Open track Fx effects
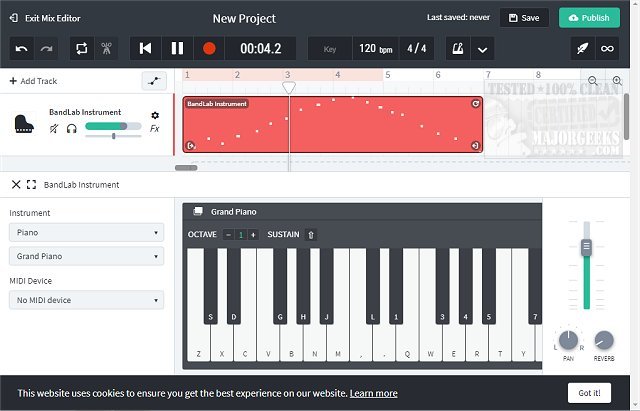This screenshot has height=411, width=640. (155, 129)
